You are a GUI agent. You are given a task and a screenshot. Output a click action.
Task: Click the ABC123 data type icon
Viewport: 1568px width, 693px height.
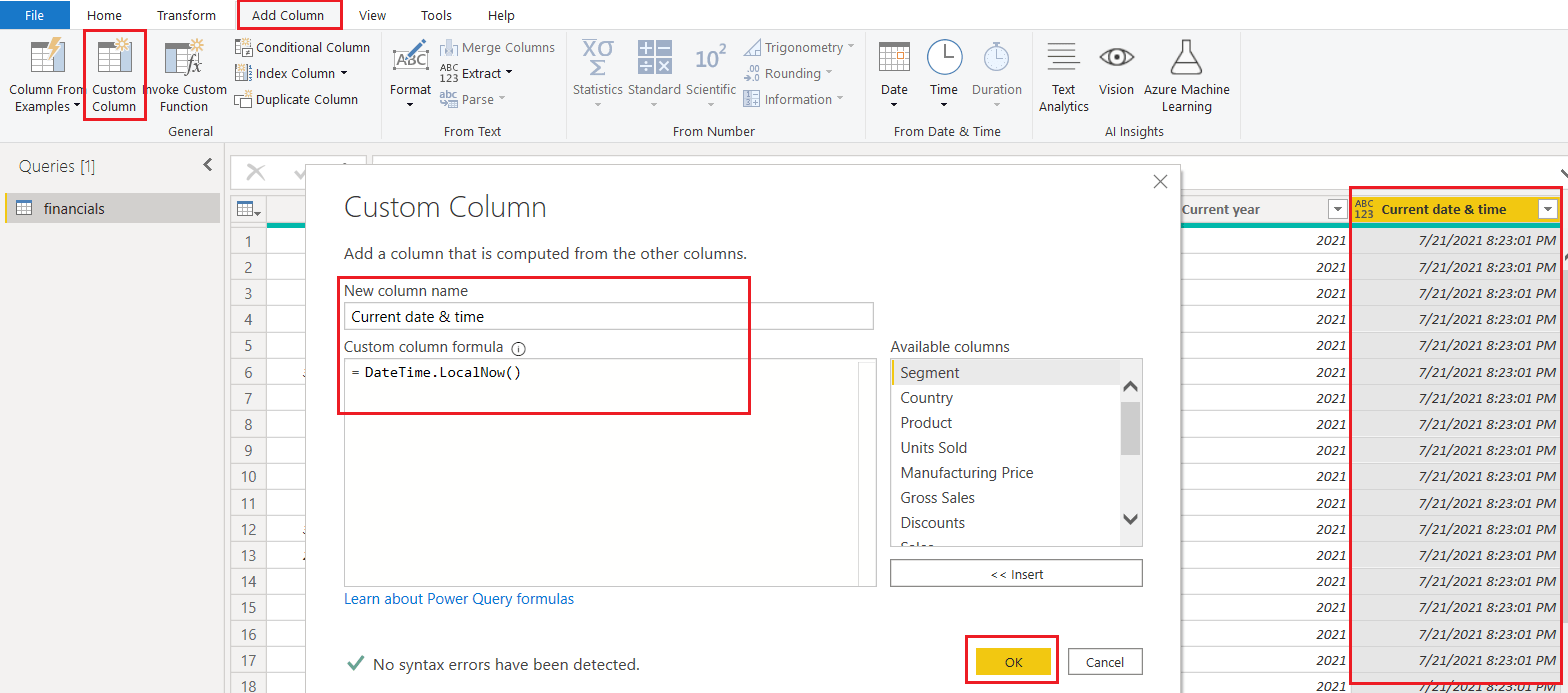tap(1364, 209)
